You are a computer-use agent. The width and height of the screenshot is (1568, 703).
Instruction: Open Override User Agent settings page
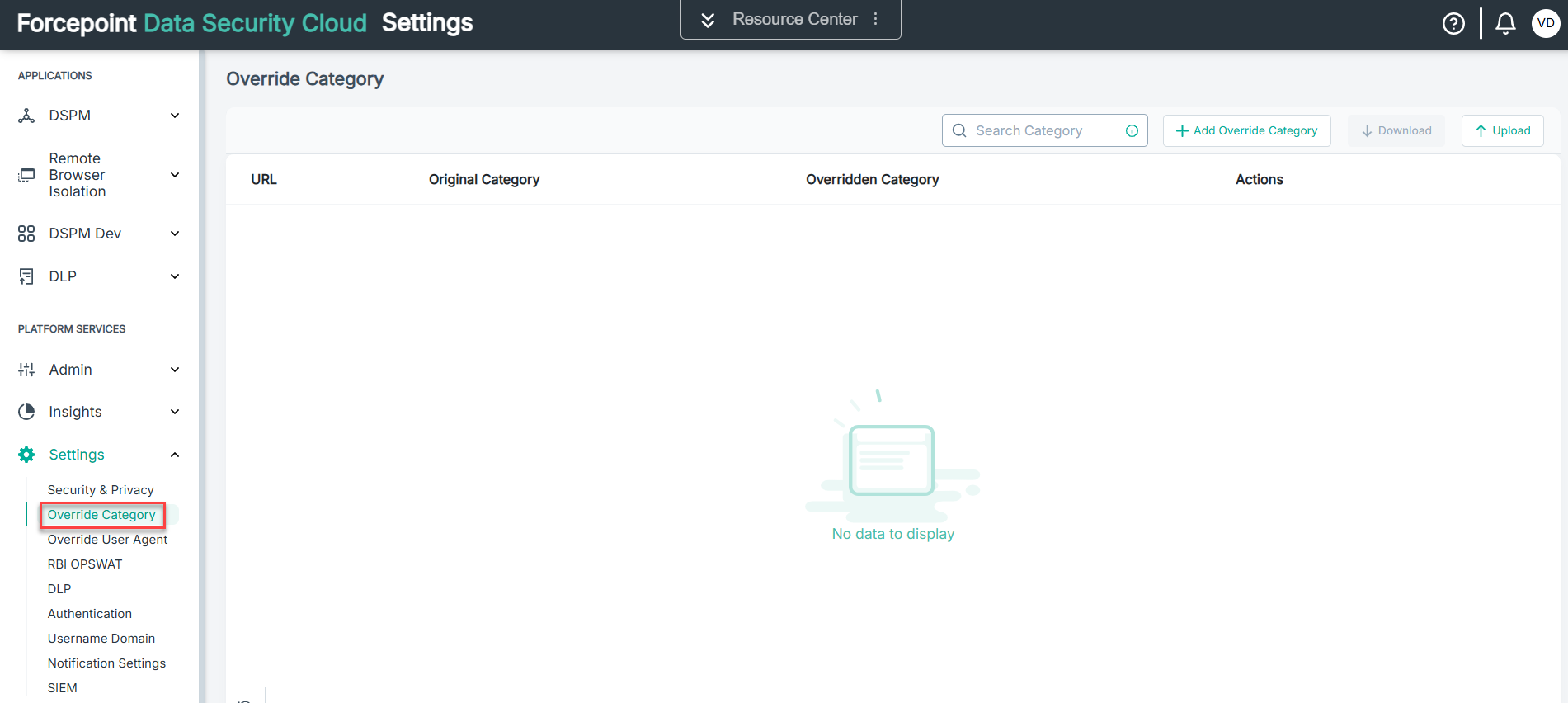click(107, 540)
